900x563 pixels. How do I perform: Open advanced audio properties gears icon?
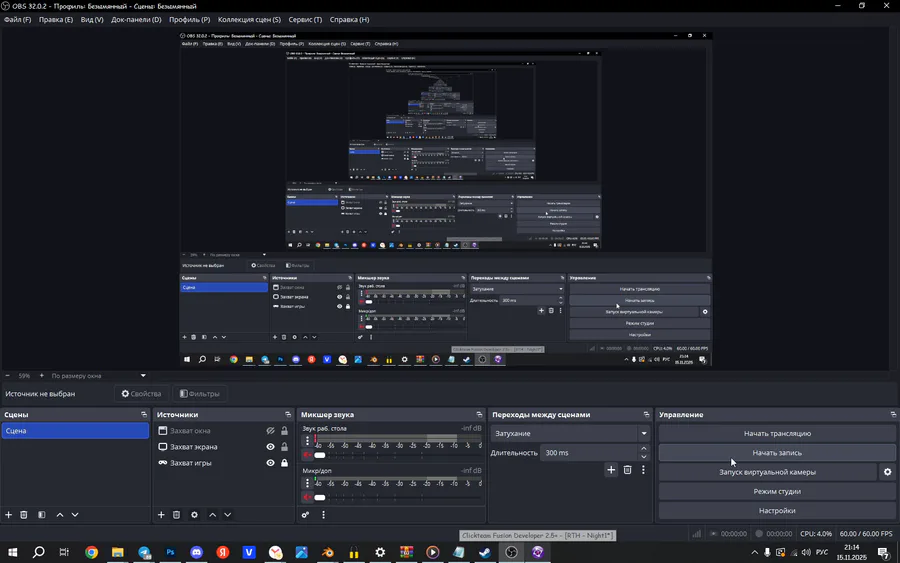pyautogui.click(x=306, y=515)
